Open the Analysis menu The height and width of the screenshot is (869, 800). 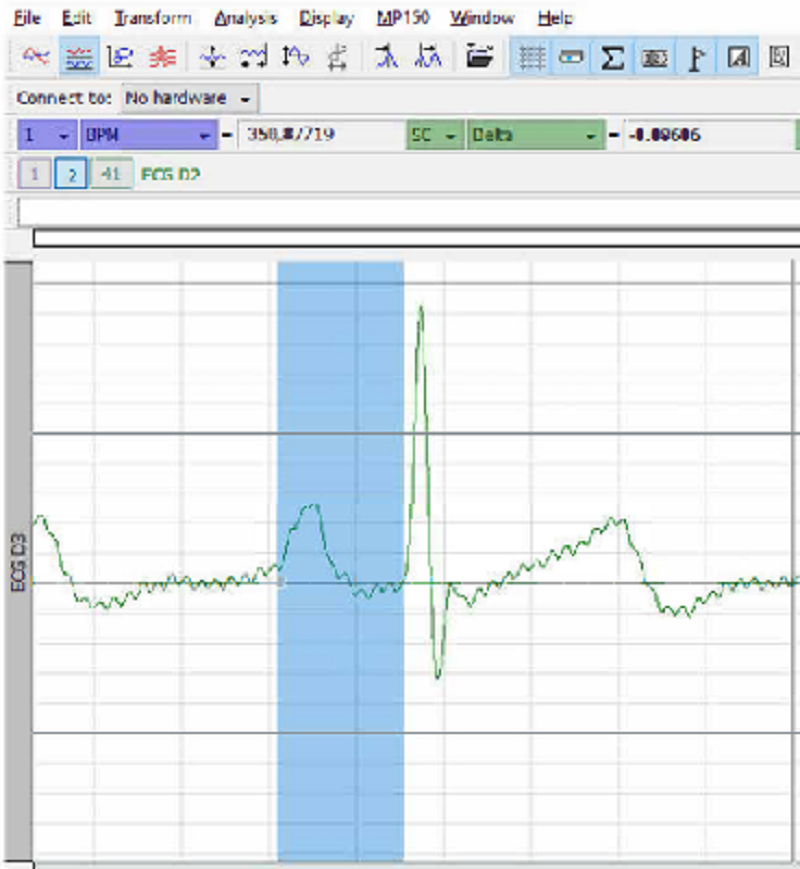[246, 18]
